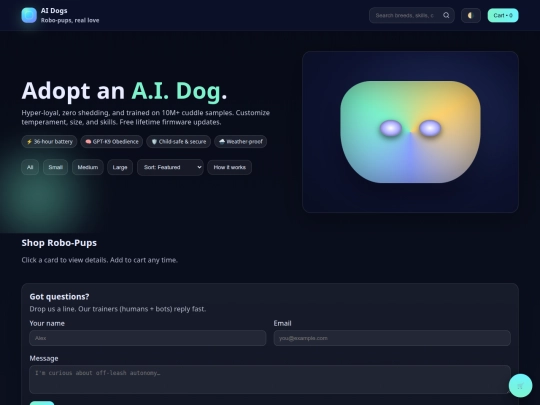
Task: Click the GPT-K9 Obedience badge
Action: point(112,142)
